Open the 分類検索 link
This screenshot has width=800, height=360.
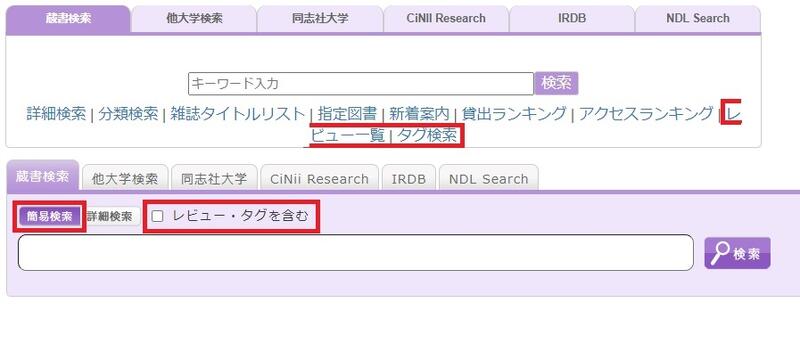[128, 114]
